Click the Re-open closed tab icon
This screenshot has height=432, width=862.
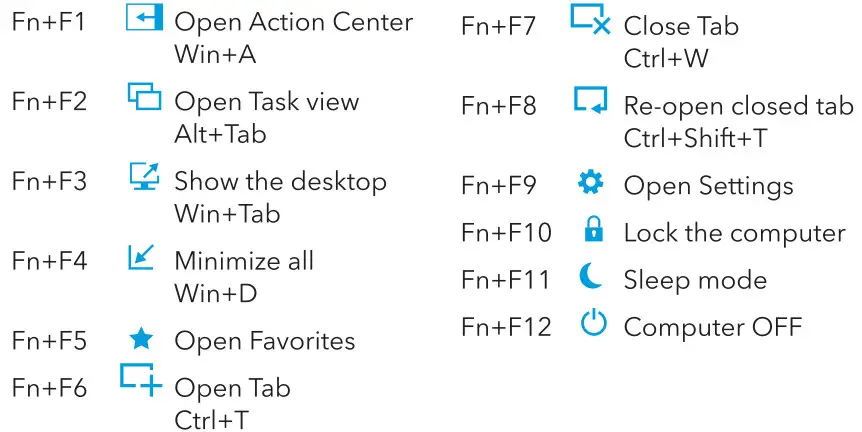tap(591, 100)
